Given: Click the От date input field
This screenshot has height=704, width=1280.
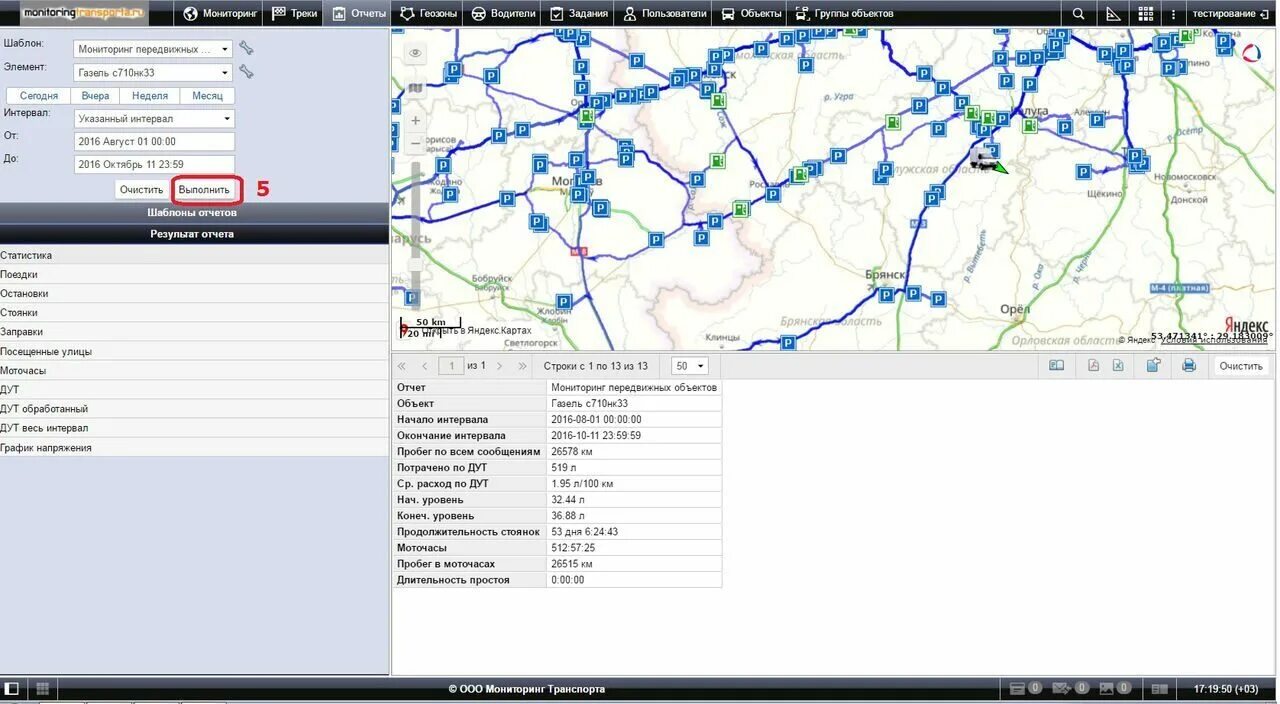Looking at the screenshot, I should pos(154,142).
